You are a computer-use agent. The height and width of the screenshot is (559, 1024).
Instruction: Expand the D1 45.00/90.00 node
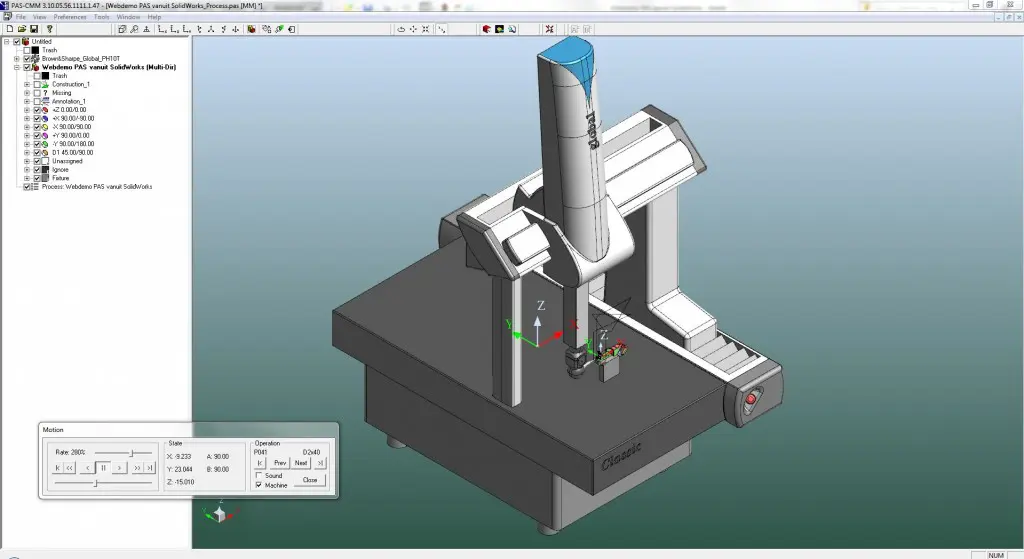coord(27,152)
